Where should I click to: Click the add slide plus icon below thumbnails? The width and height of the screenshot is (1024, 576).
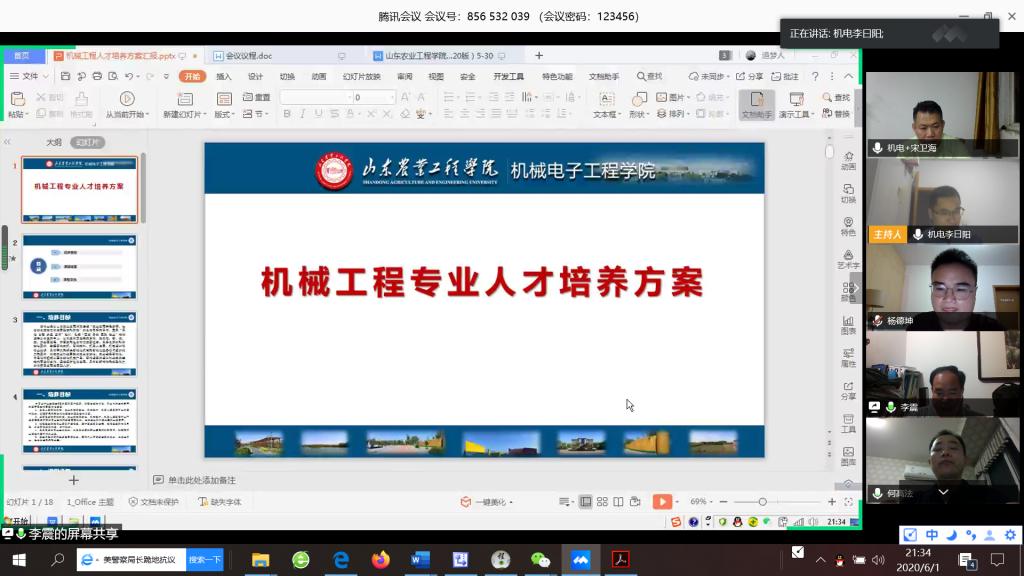pyautogui.click(x=73, y=480)
